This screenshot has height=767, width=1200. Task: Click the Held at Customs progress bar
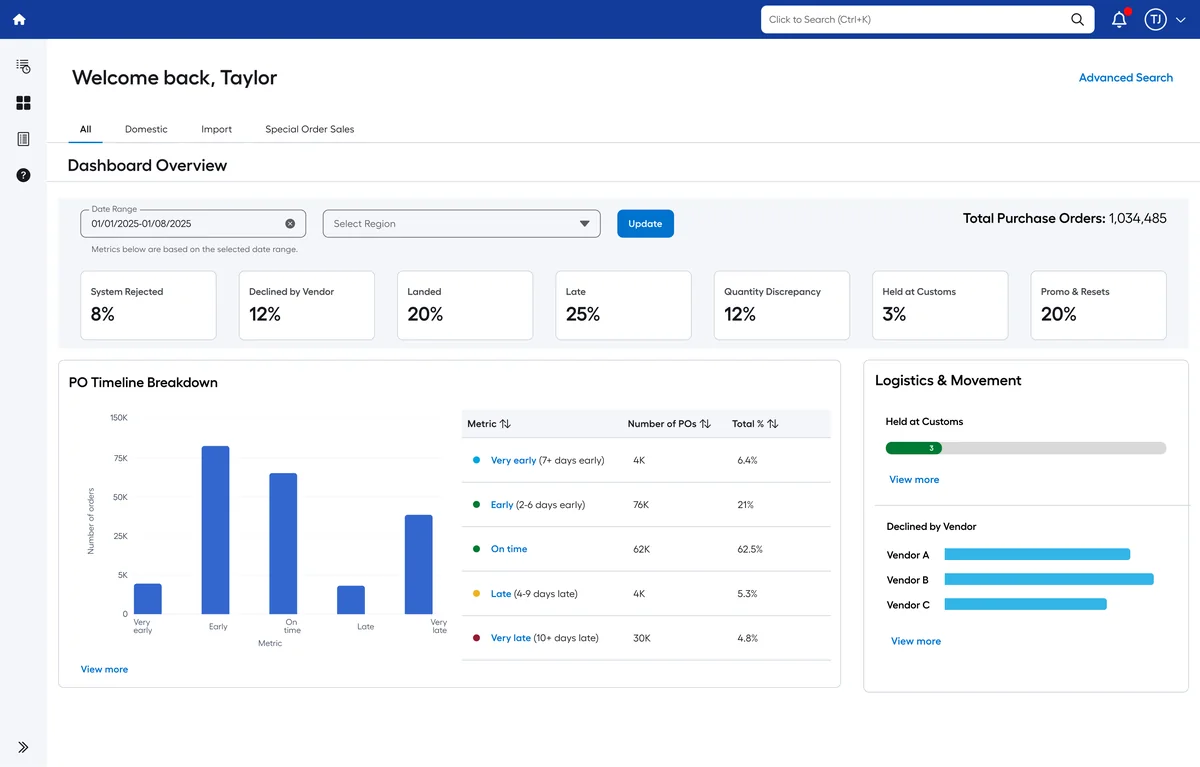pyautogui.click(x=1026, y=448)
